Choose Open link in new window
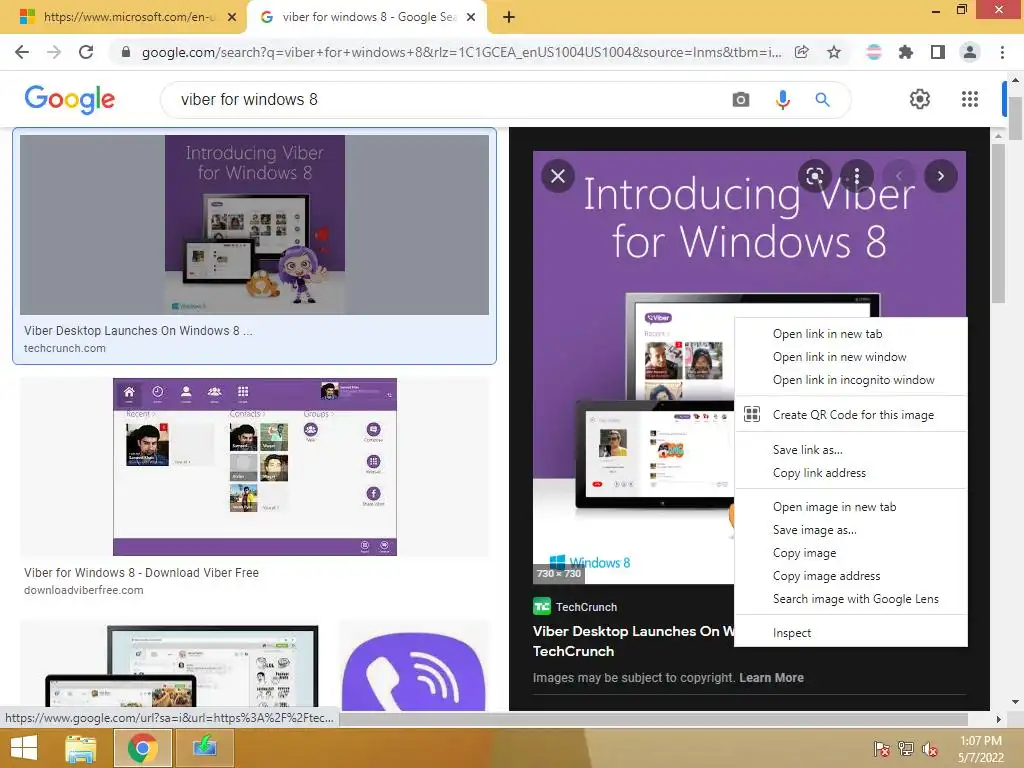This screenshot has width=1024, height=768. point(850,357)
